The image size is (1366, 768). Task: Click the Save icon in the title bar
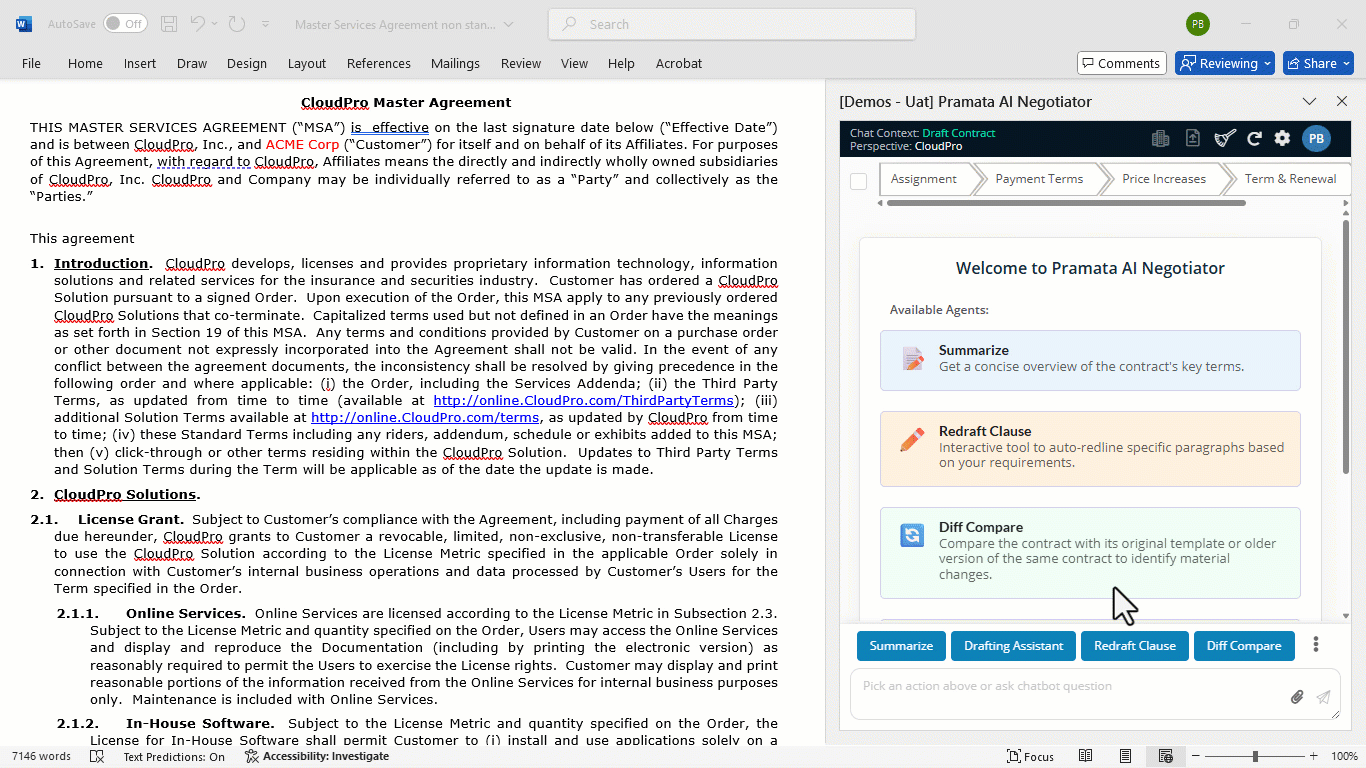tap(169, 24)
